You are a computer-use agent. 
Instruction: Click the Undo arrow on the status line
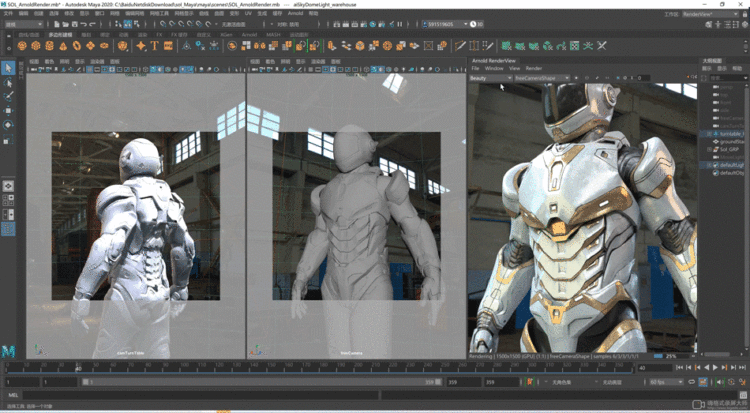pyautogui.click(x=83, y=24)
